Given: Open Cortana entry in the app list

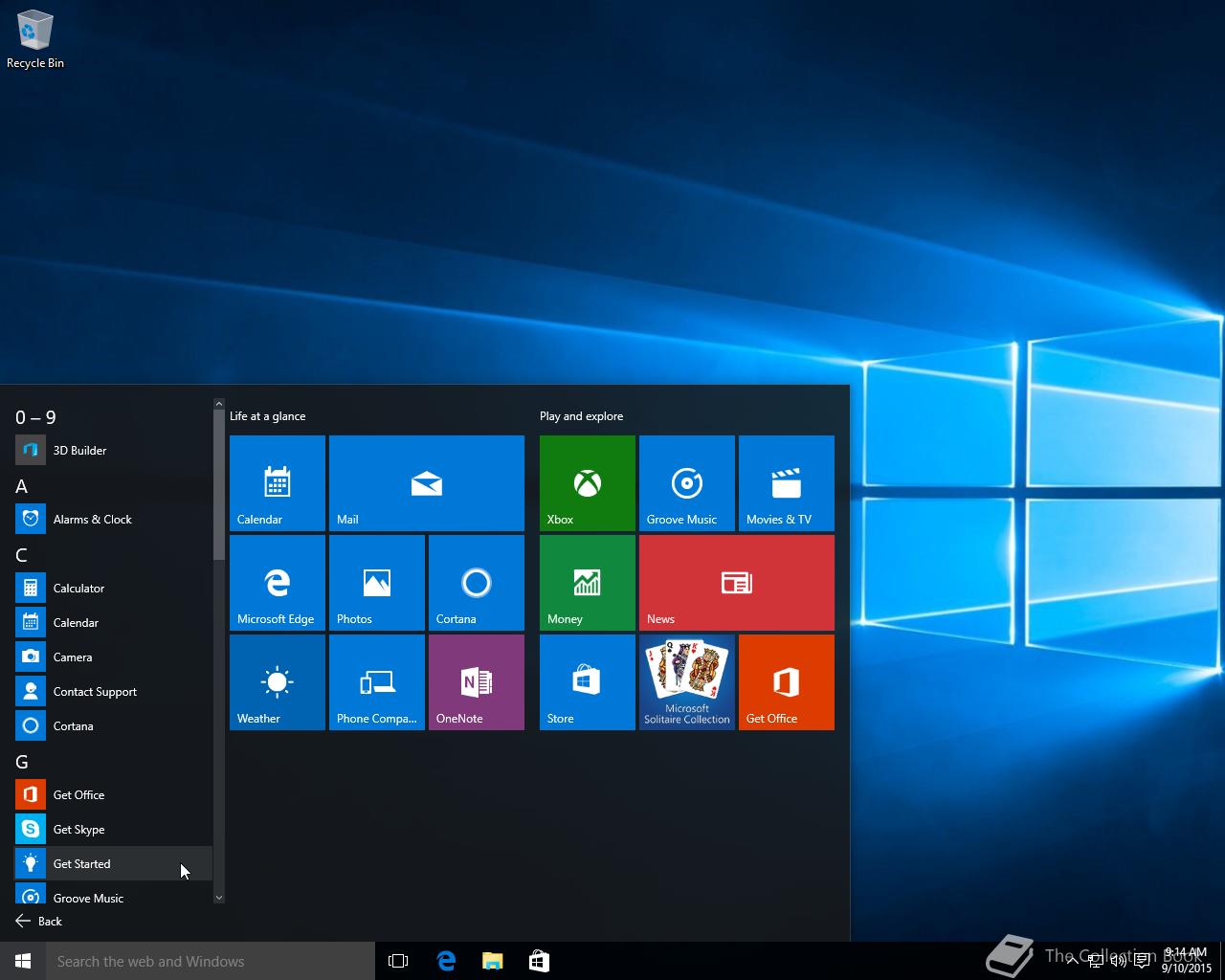Looking at the screenshot, I should (x=113, y=725).
